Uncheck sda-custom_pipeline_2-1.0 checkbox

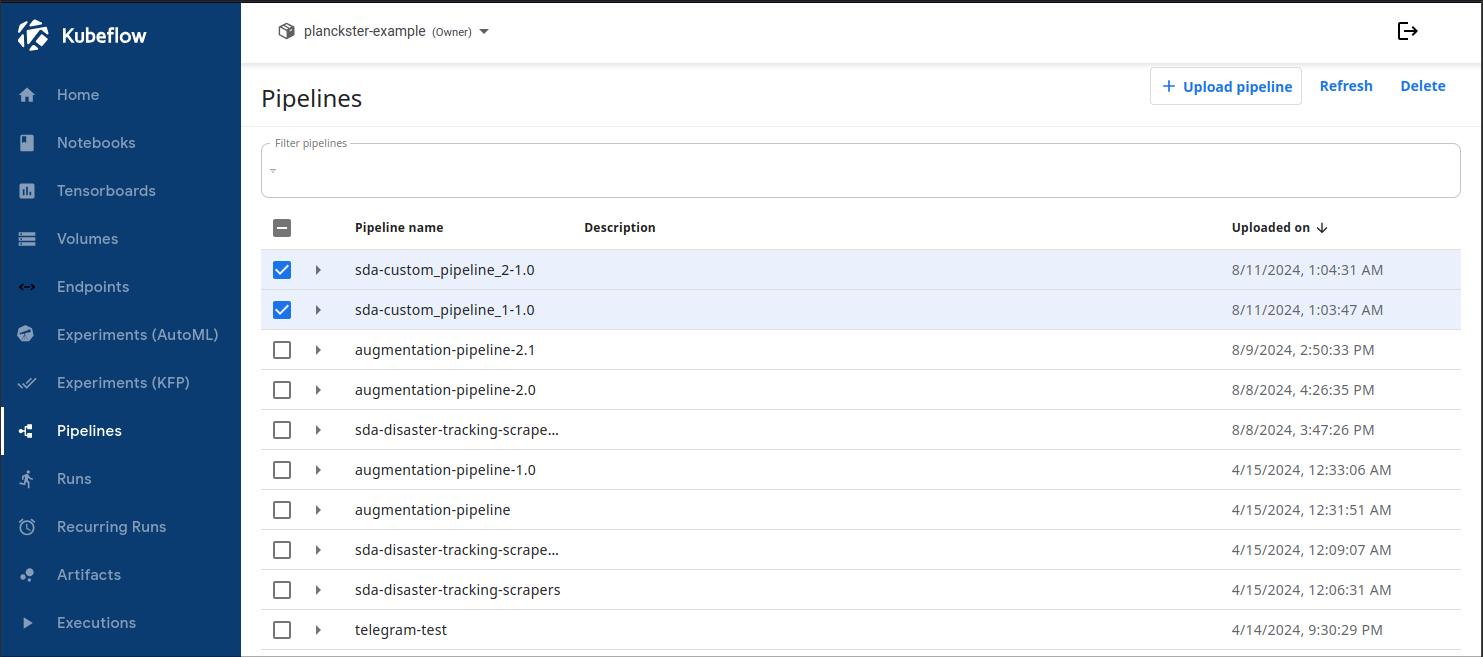pos(282,270)
